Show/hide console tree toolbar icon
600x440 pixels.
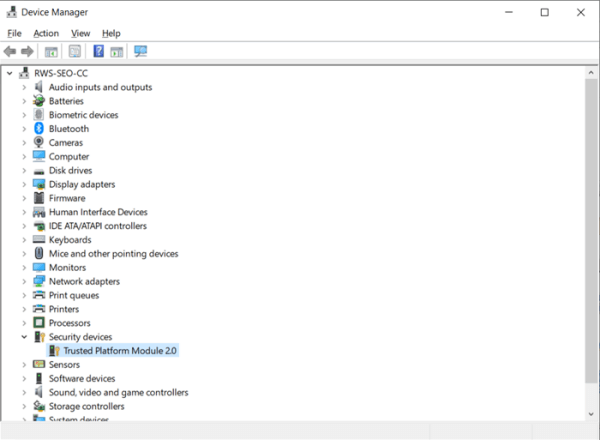point(51,52)
